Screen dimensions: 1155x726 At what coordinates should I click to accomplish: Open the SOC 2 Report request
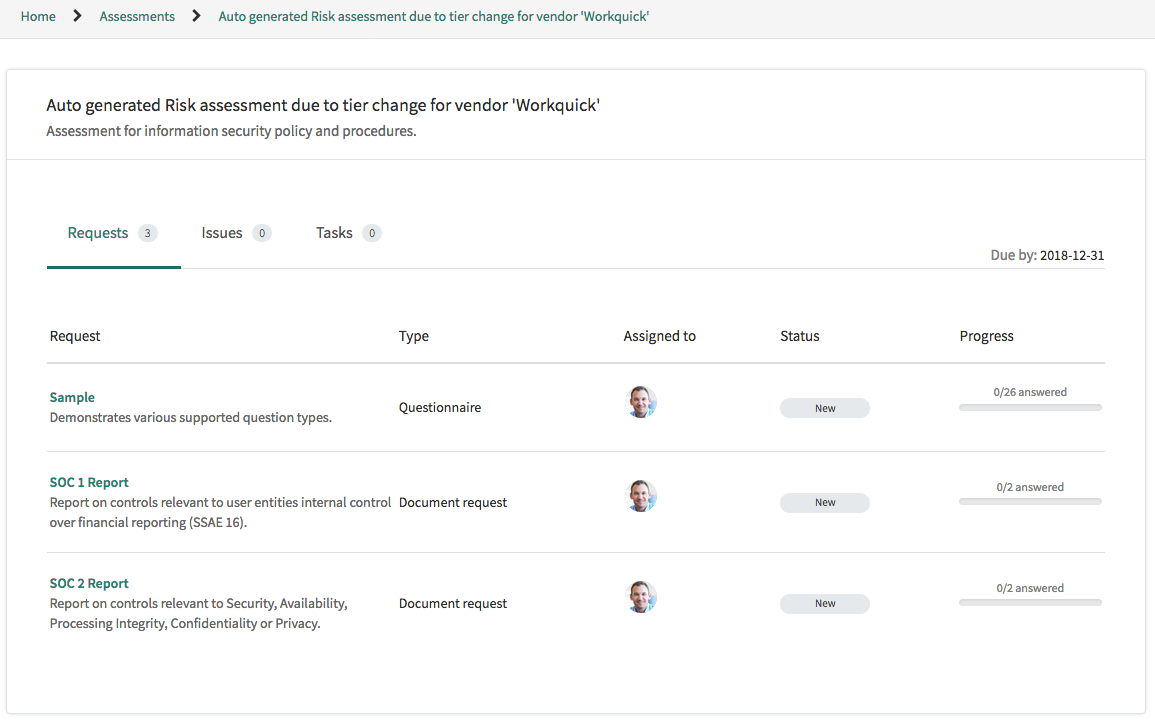coord(89,584)
